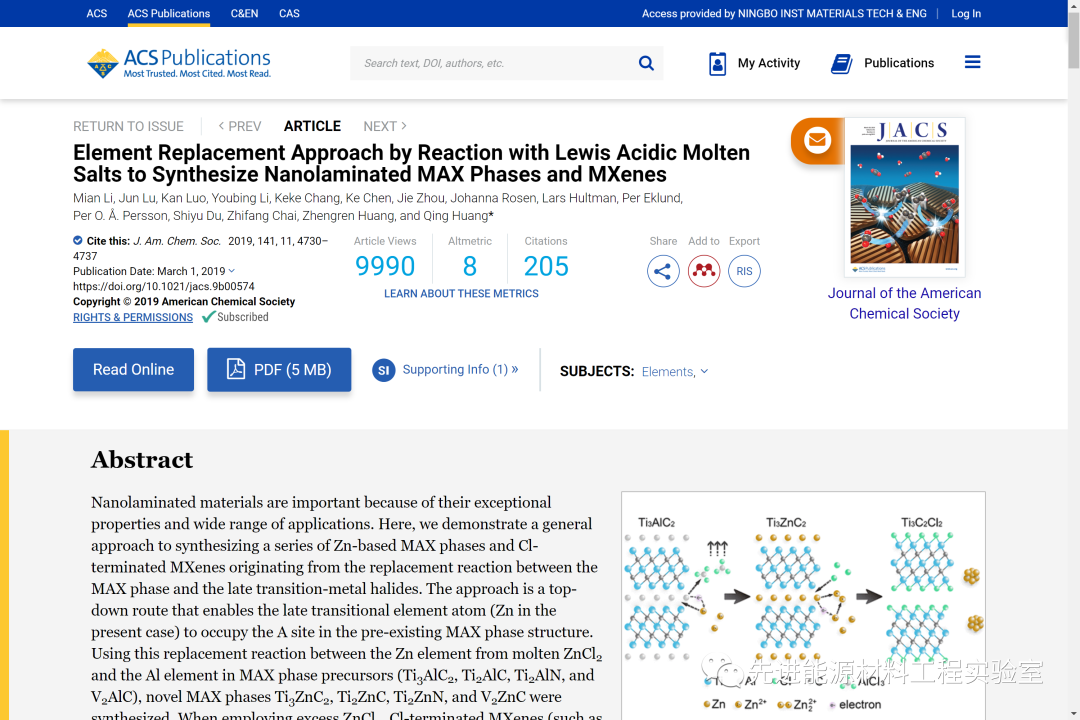Export citation via RIS icon
1080x720 pixels.
[744, 271]
